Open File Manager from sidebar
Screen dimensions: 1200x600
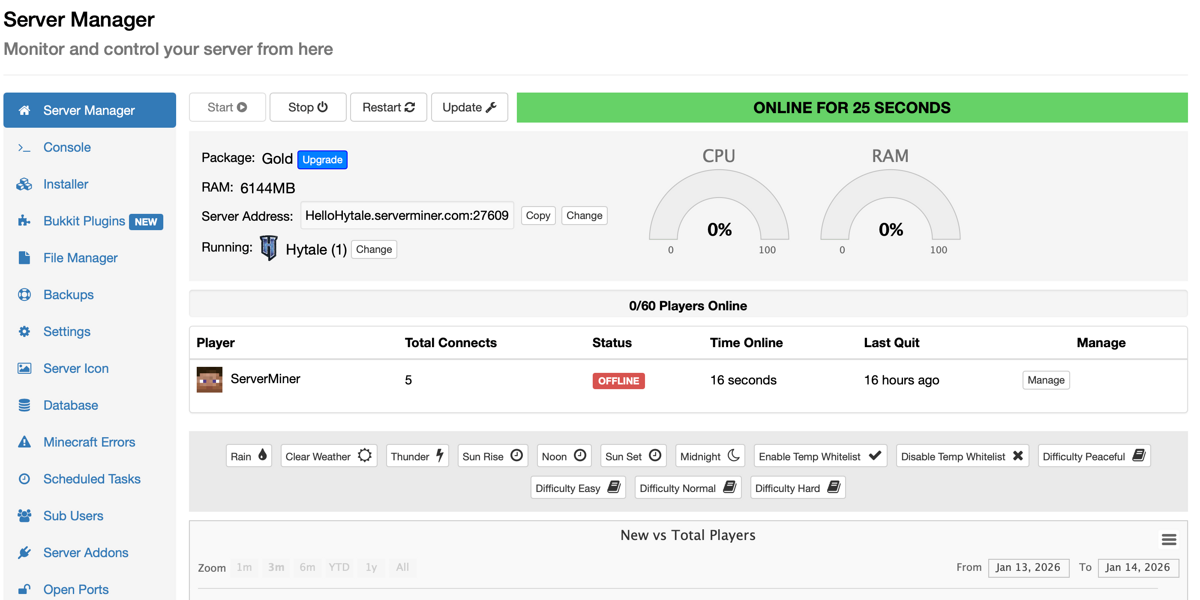(x=80, y=258)
